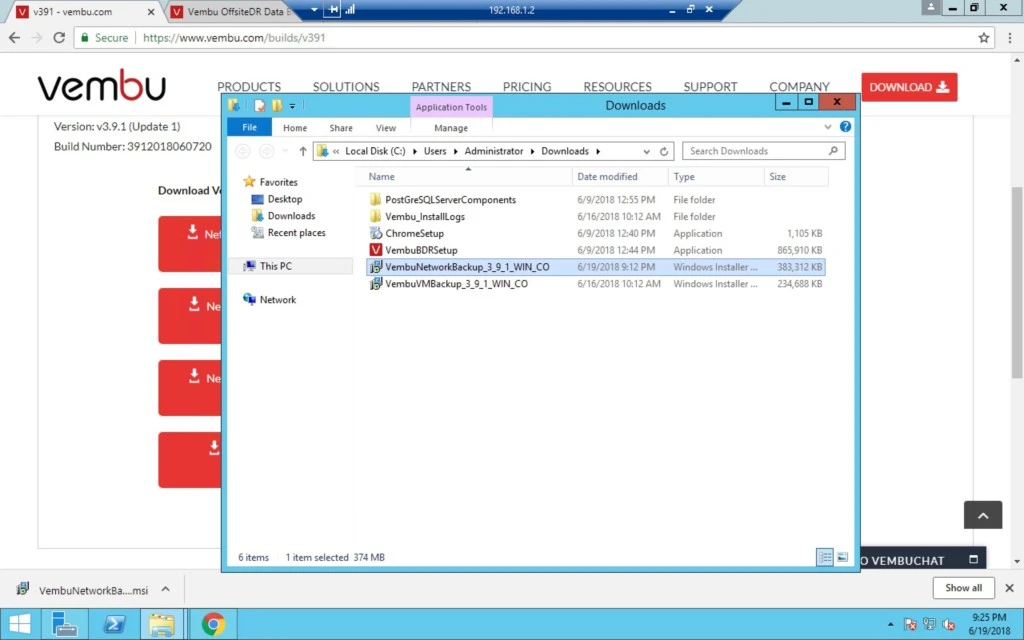
Task: Expand the Explorer ribbon chevron
Action: click(x=827, y=127)
